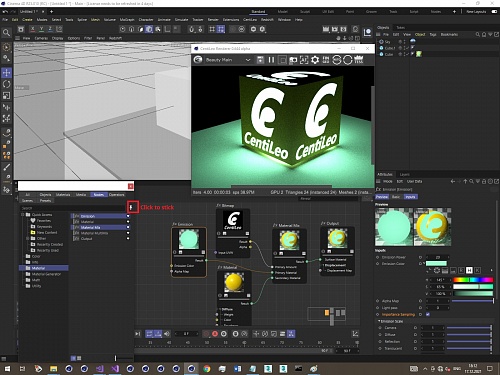The height and width of the screenshot is (375, 500).
Task: Click the CentiLeo logo button in render window
Action: click(x=198, y=60)
